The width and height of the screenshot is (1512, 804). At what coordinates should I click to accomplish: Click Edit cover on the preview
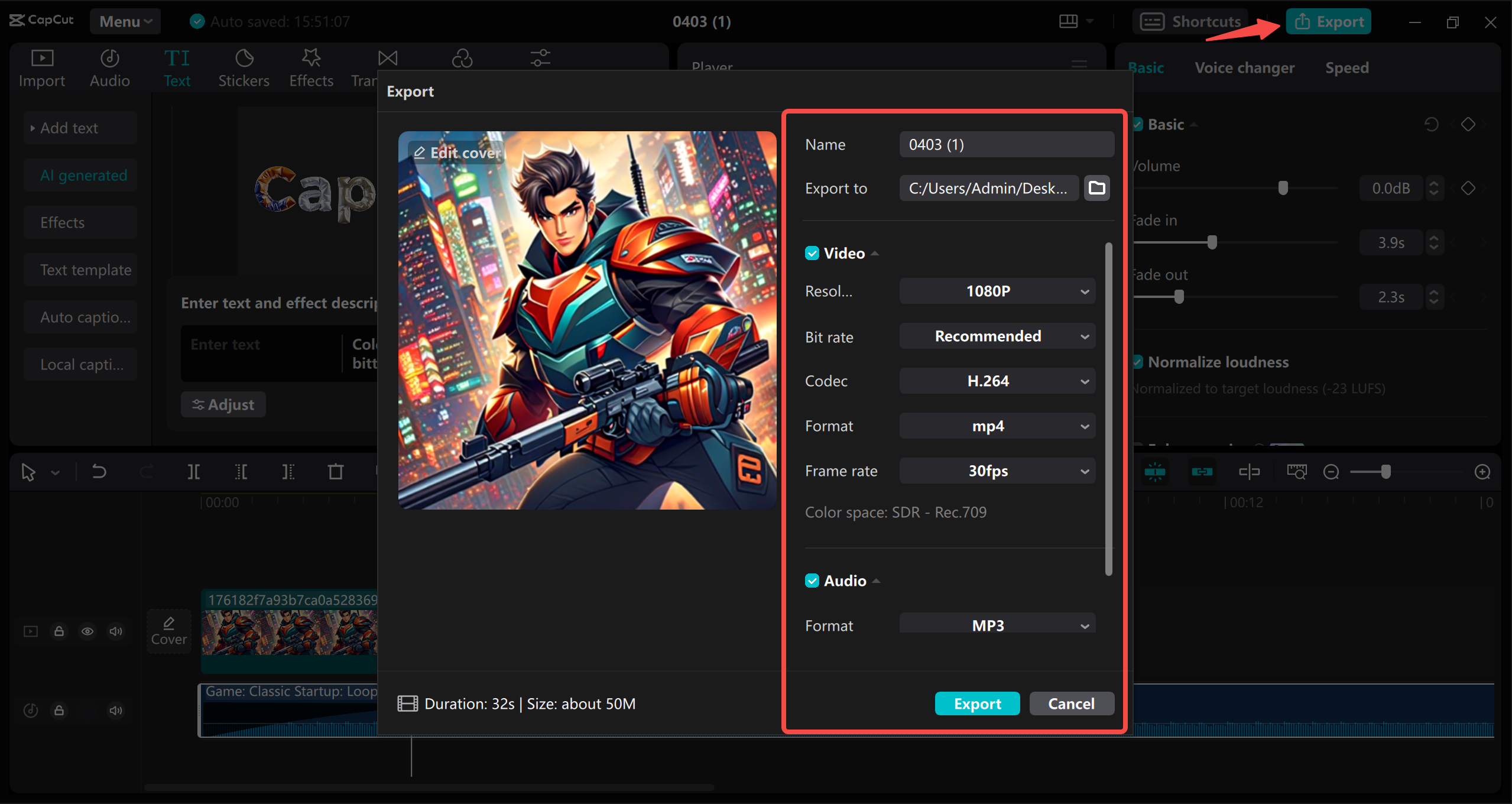(456, 152)
